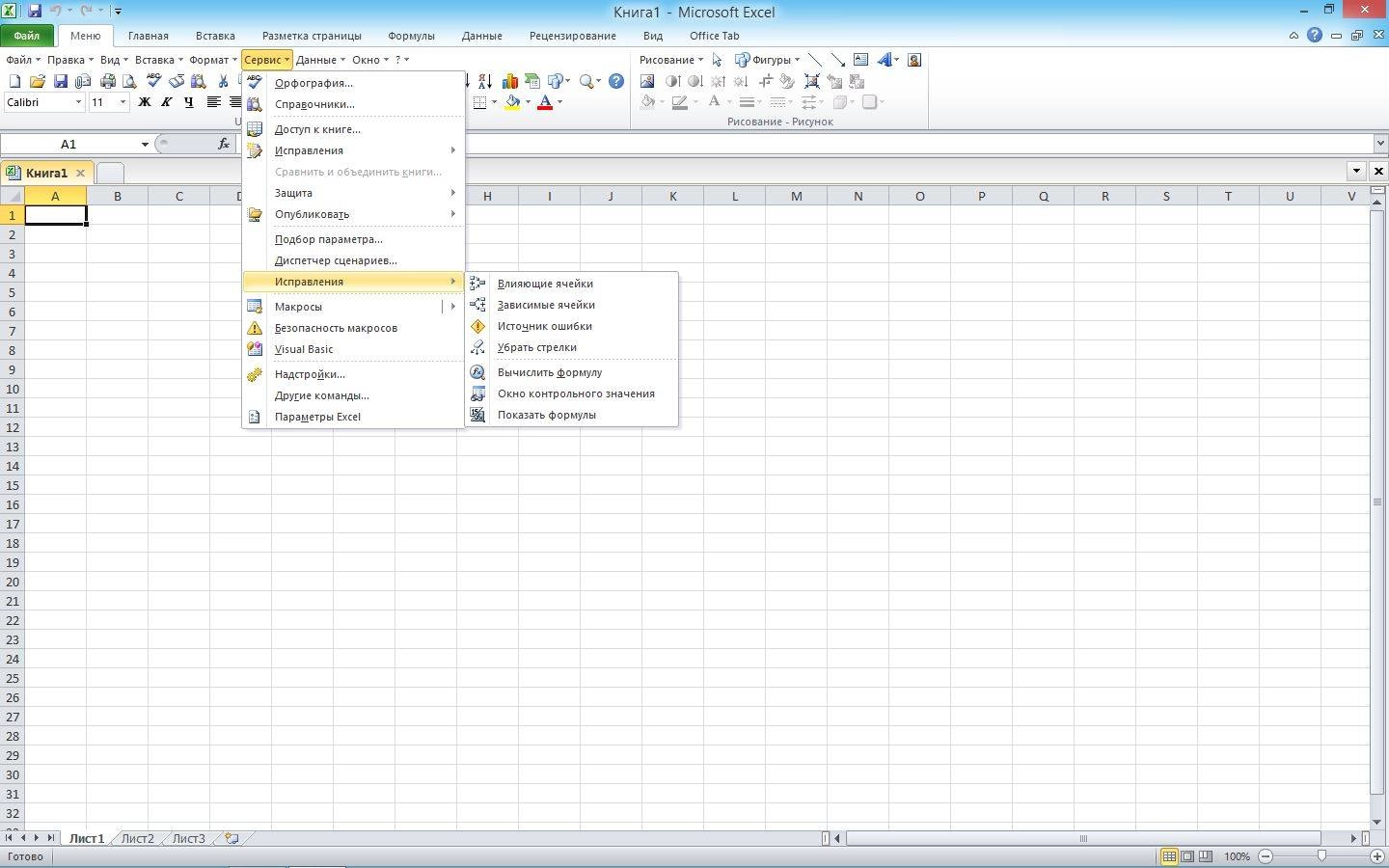Expand Макросы submenu in Сервис menu
Viewport: 1389px width, 868px height.
(353, 307)
